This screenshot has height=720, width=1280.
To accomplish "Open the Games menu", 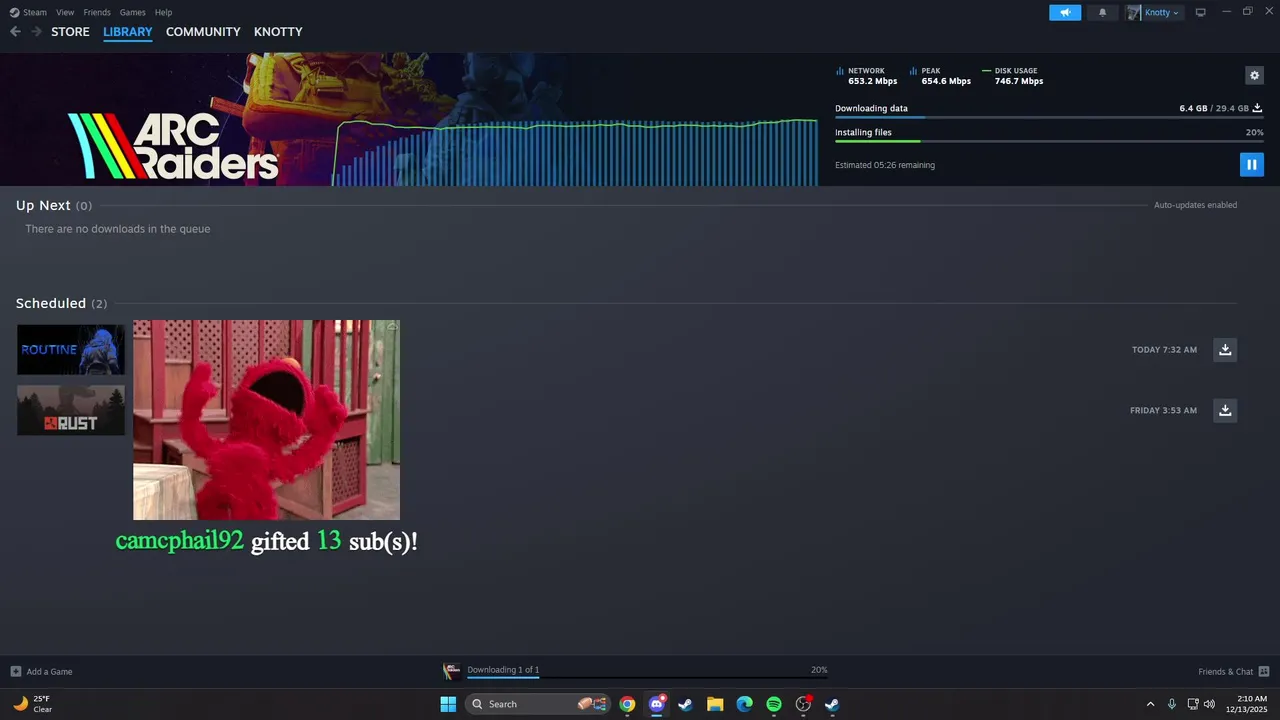I will click(132, 12).
